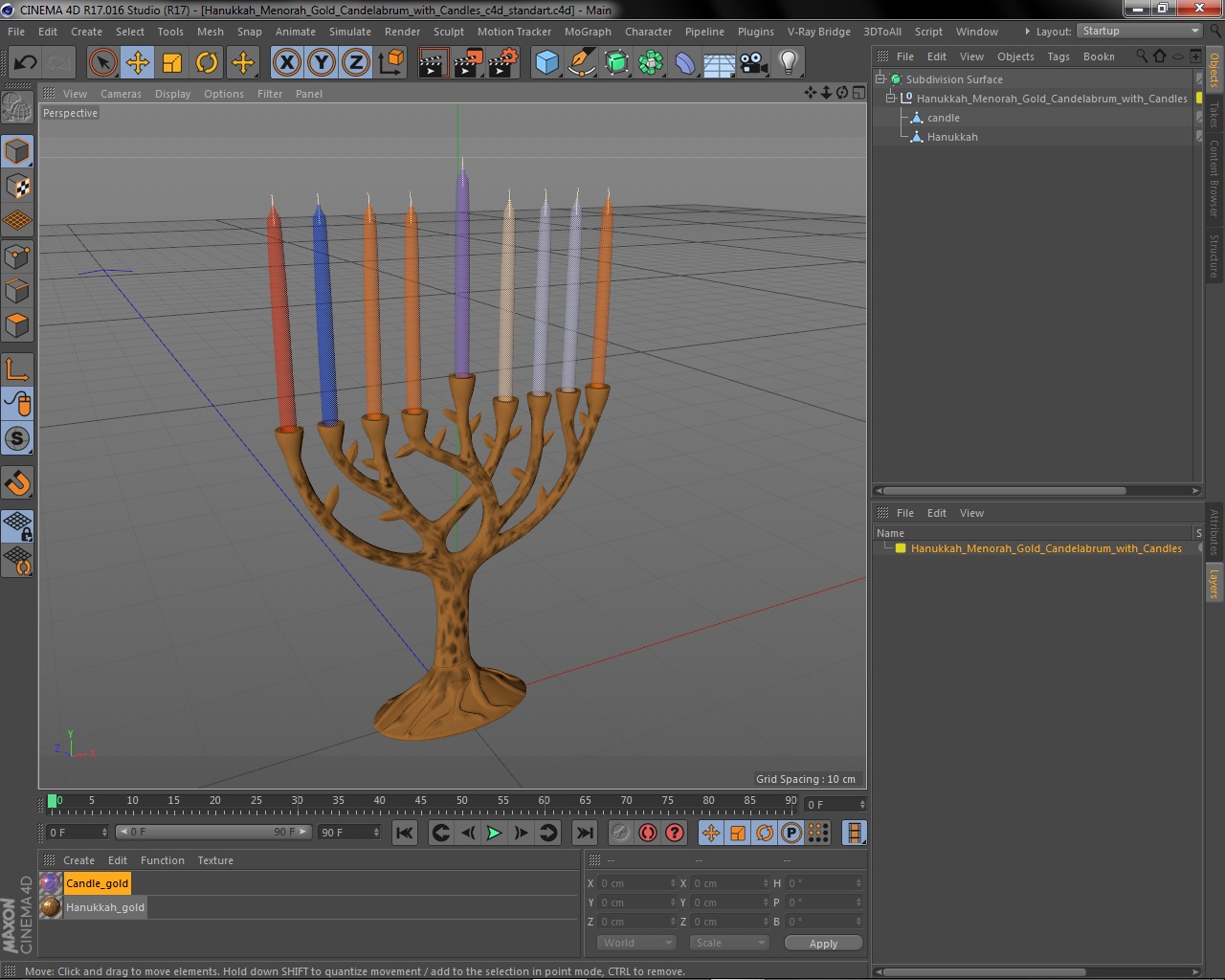Toggle X axis lock
Image resolution: width=1225 pixels, height=980 pixels.
tap(286, 63)
